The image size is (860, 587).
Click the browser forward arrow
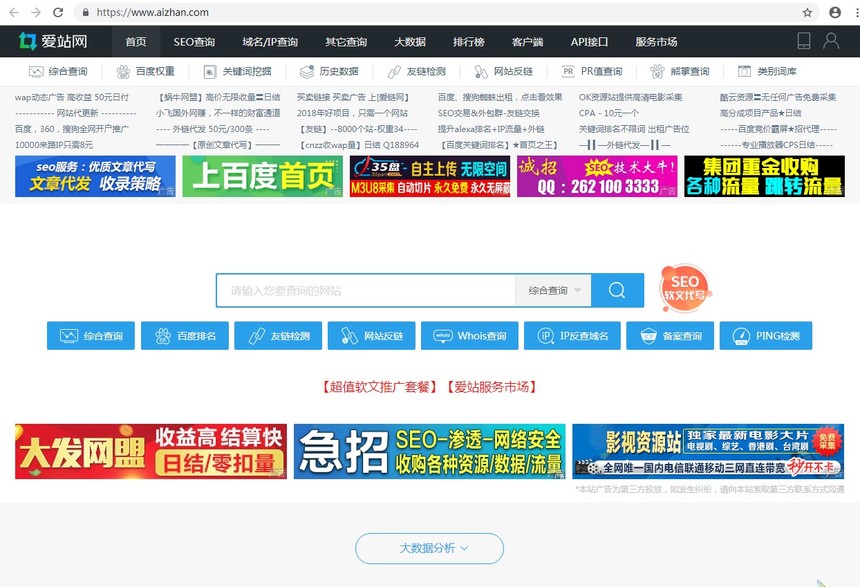[x=36, y=12]
